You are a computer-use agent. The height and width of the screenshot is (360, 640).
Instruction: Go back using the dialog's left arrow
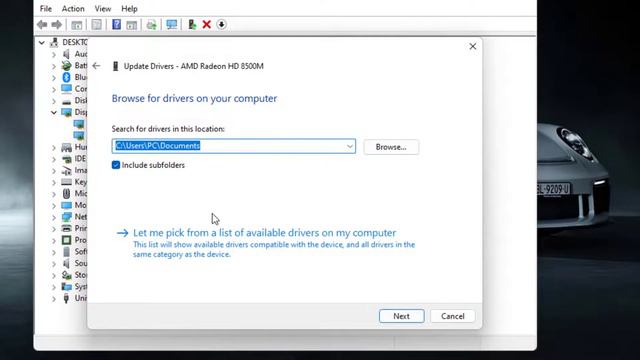(96, 66)
